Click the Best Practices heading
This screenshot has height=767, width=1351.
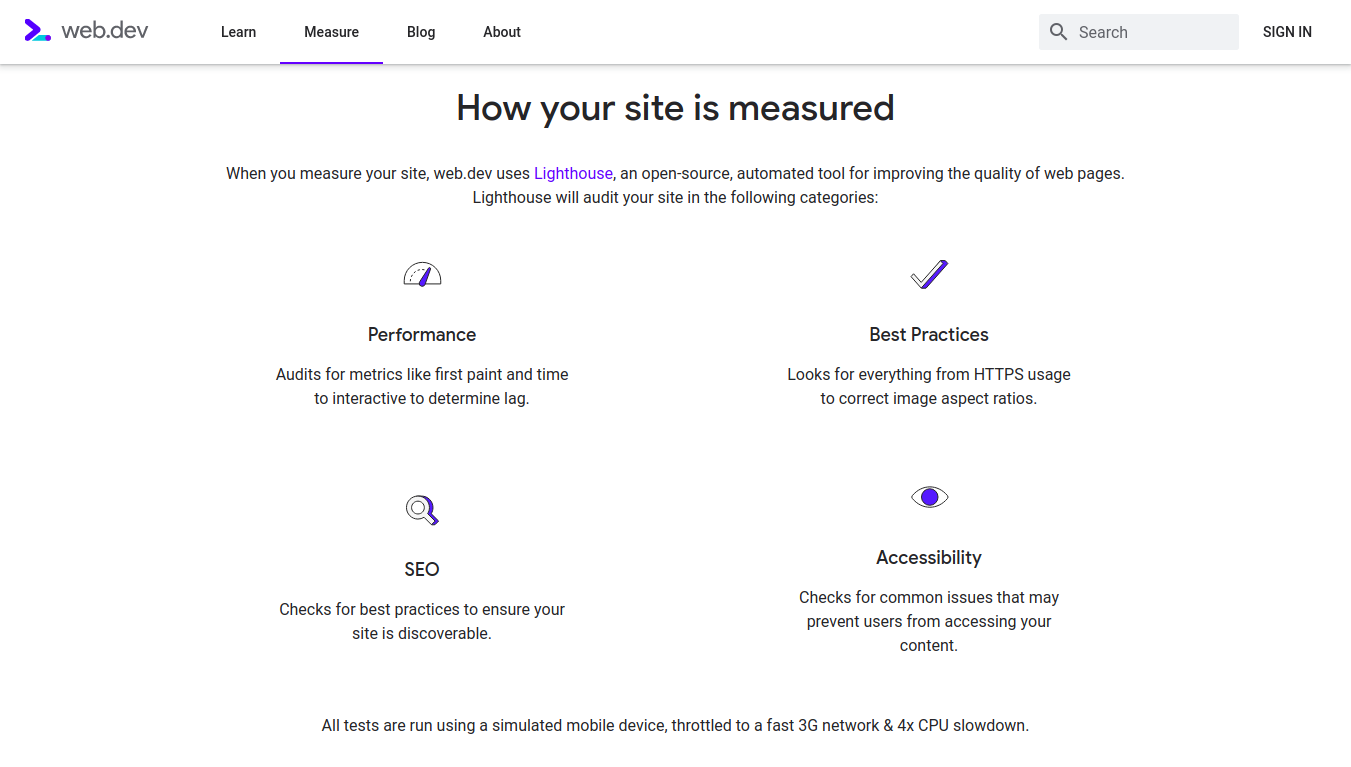pyautogui.click(x=929, y=335)
